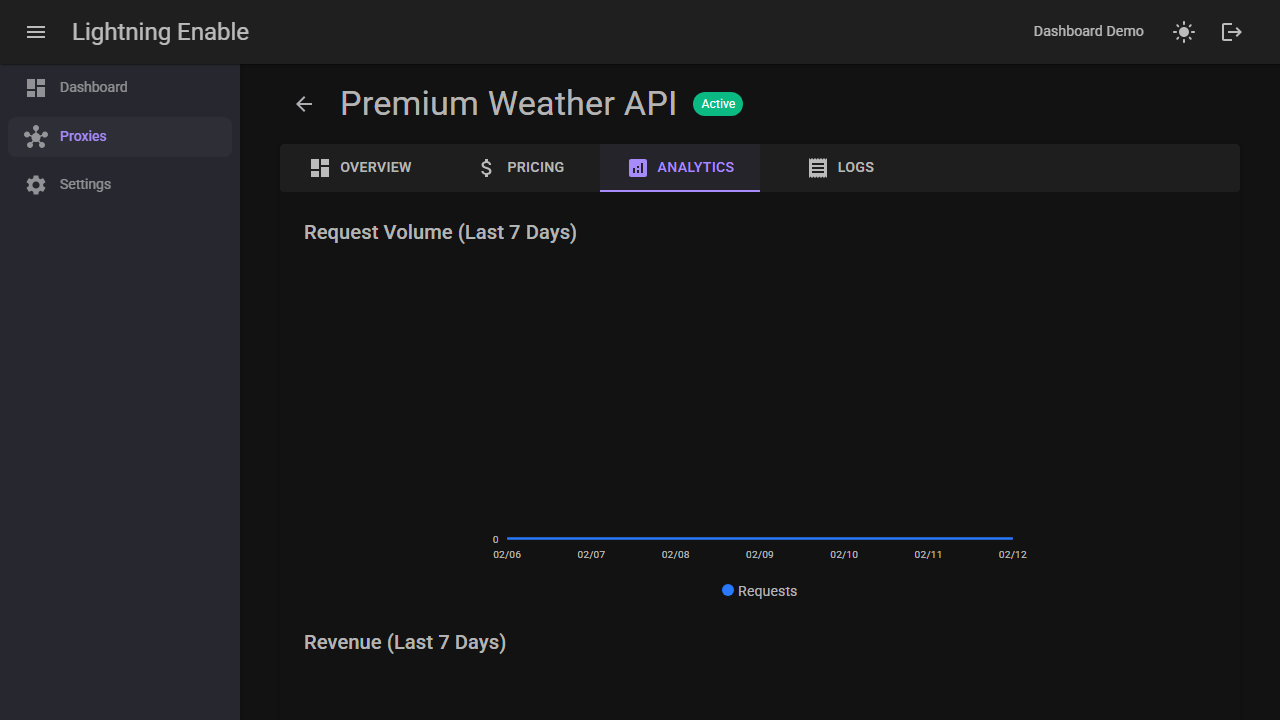Open Settings via the gear icon
The height and width of the screenshot is (720, 1280).
click(36, 184)
